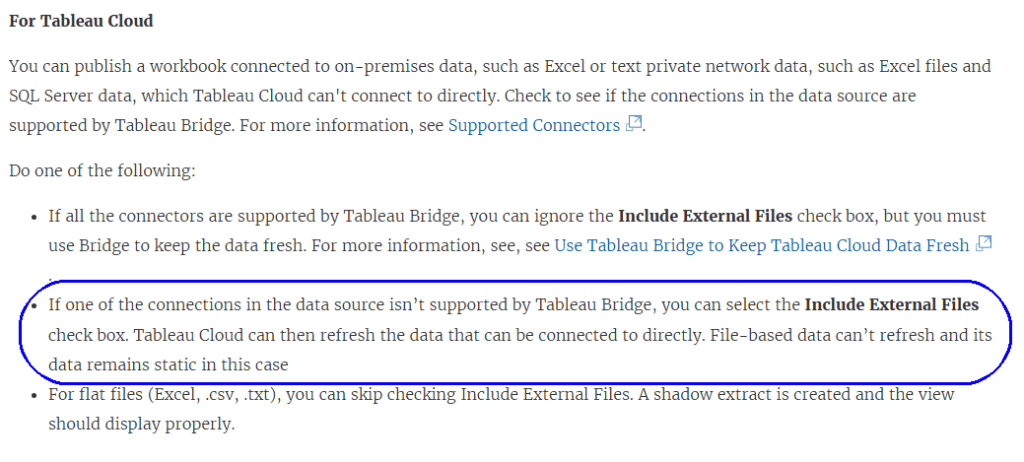Open the Use Tableau Bridge to Keep Tableau Cloud Data Fresh link
The width and height of the screenshot is (1024, 462).
(762, 245)
